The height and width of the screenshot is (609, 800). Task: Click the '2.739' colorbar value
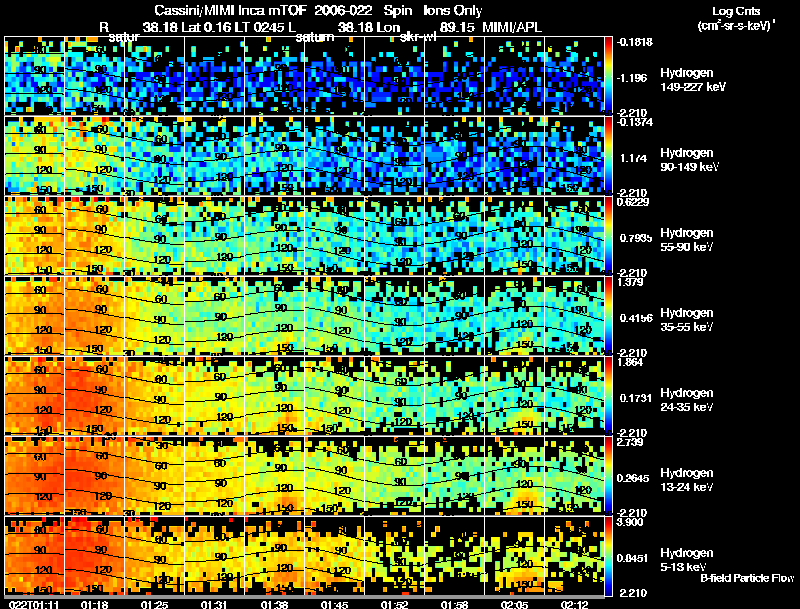630,442
